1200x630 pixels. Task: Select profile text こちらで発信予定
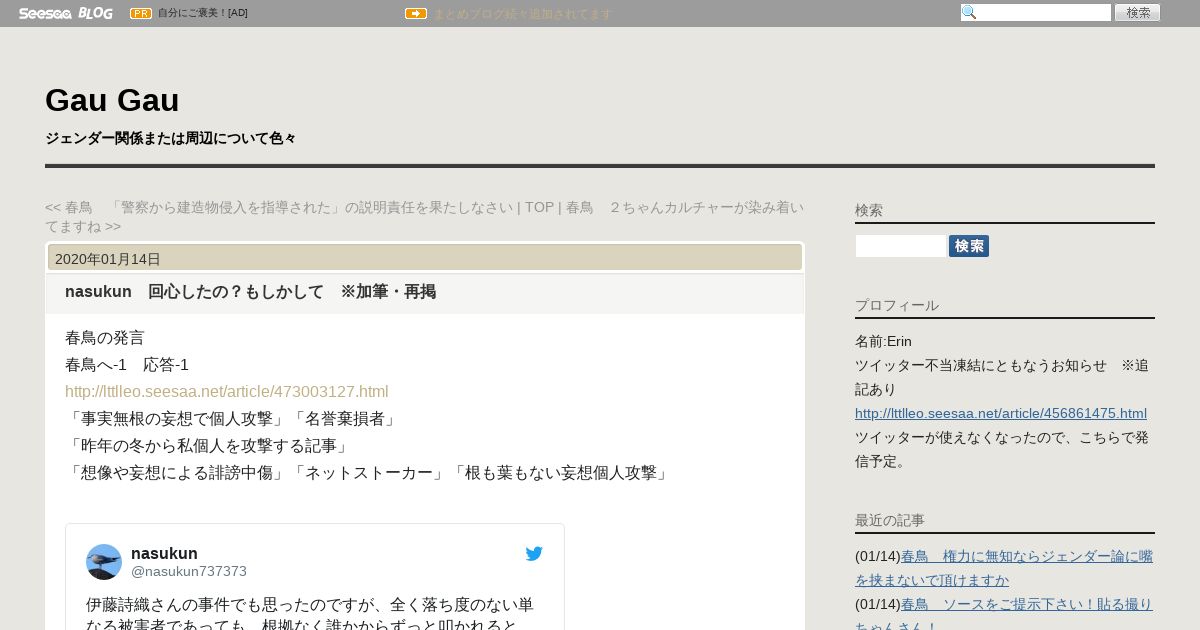(1001, 449)
